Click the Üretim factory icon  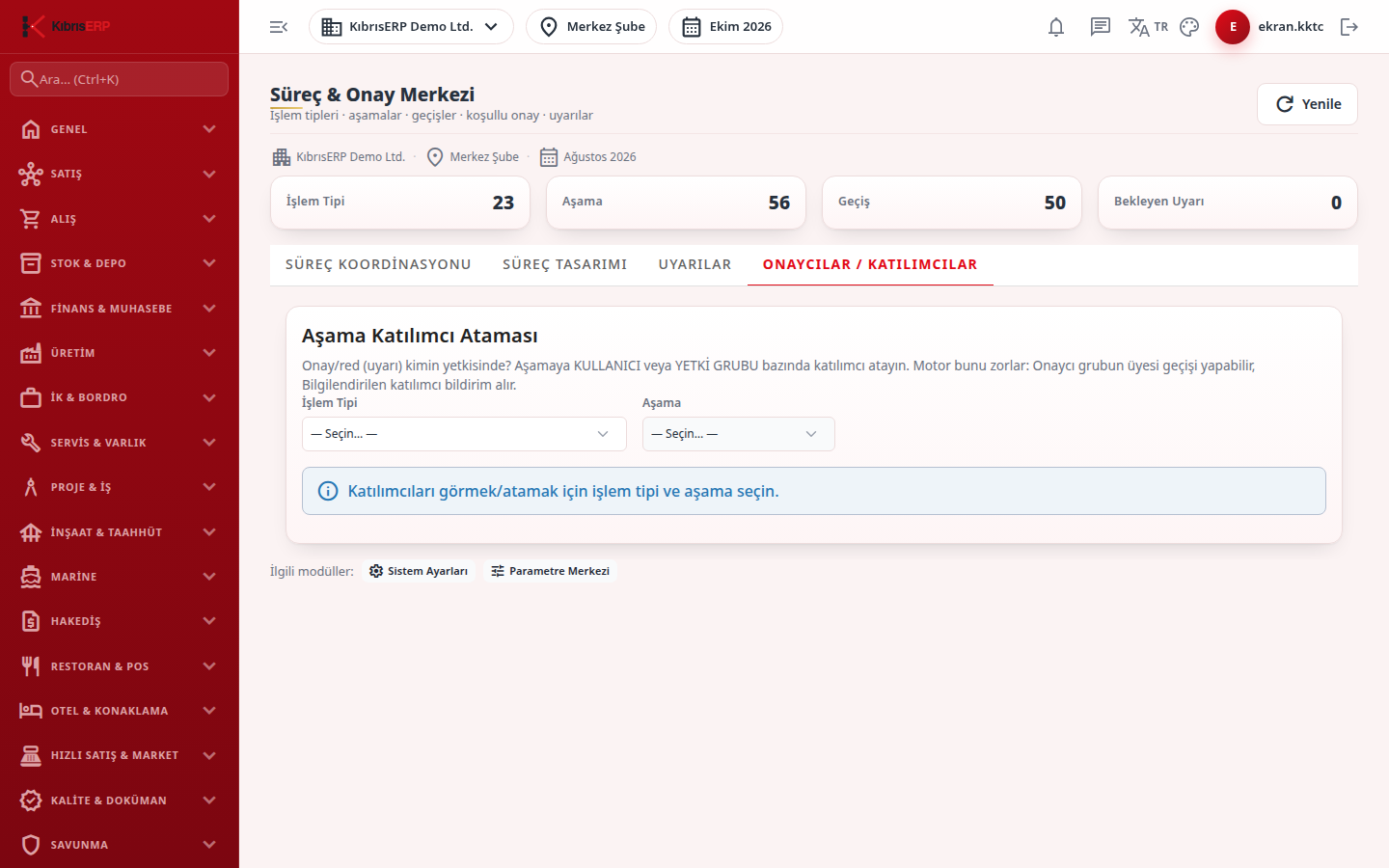coord(31,353)
